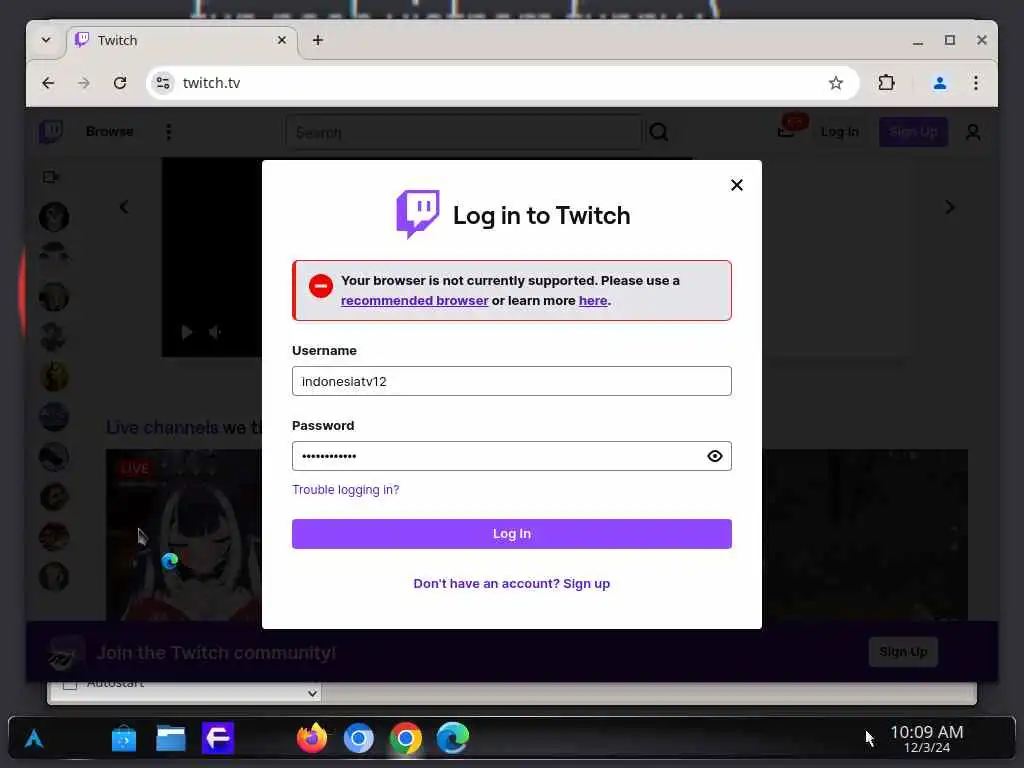Click the Twitch home logo in page header
1024x768 pixels.
(51, 132)
